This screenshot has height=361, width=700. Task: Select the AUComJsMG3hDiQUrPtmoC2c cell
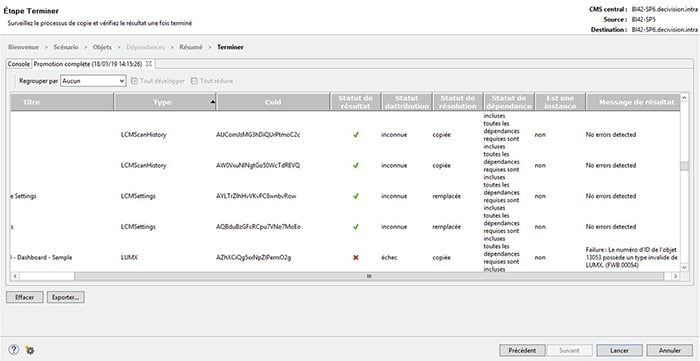tap(258, 134)
